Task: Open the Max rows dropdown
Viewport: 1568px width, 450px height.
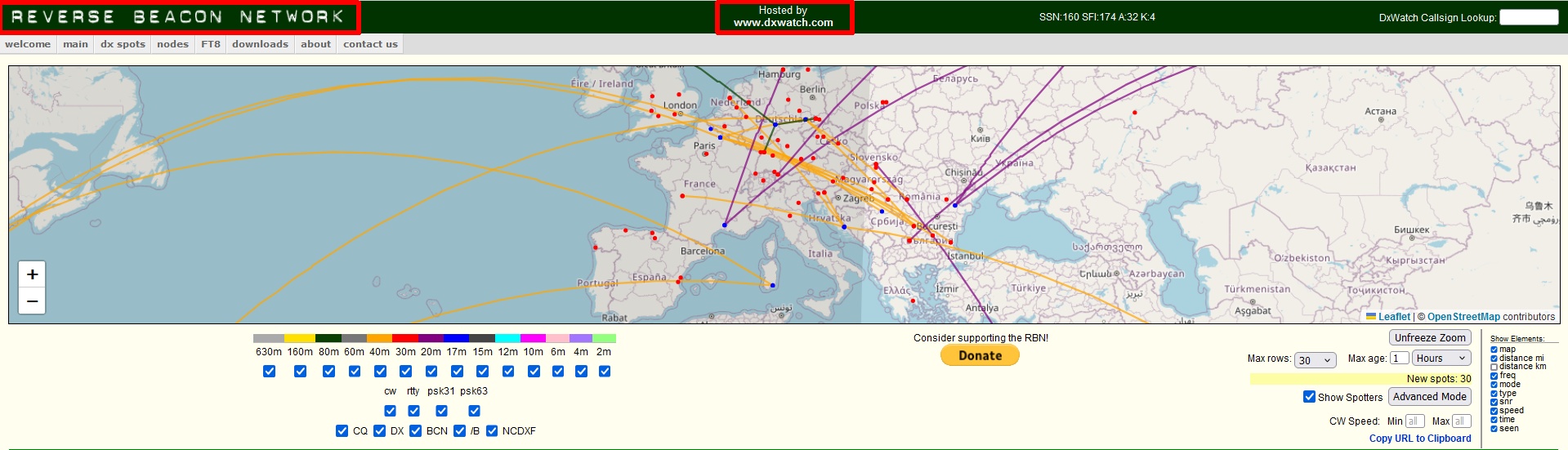Action: point(1316,360)
